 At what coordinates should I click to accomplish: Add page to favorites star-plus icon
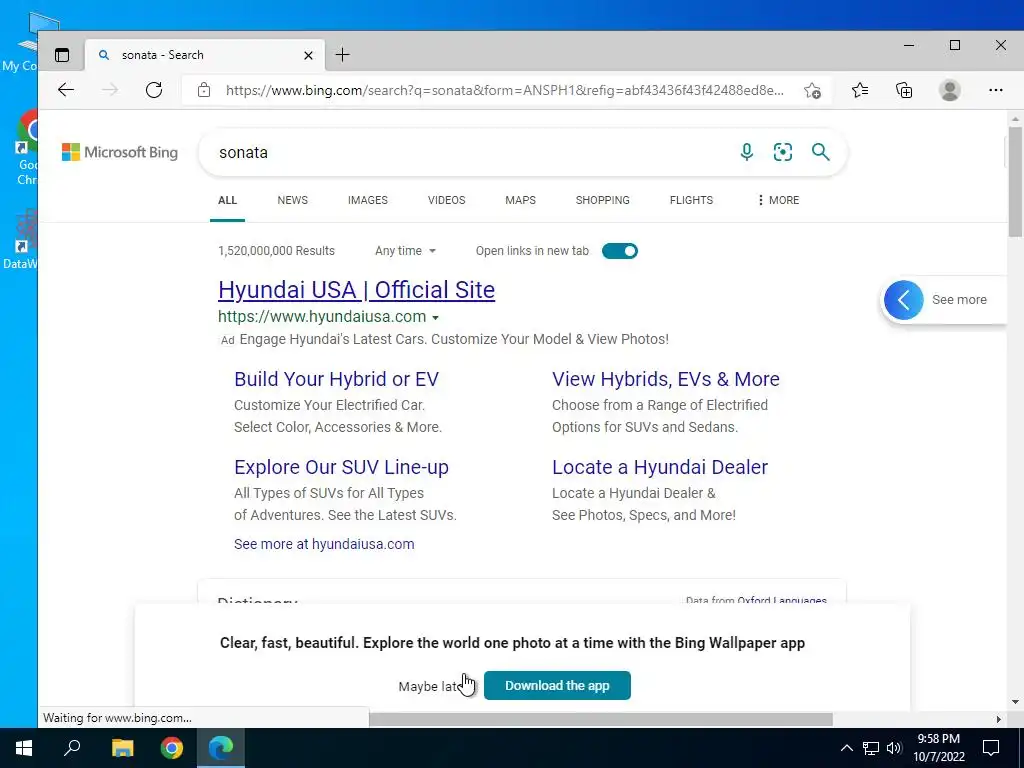click(x=812, y=90)
